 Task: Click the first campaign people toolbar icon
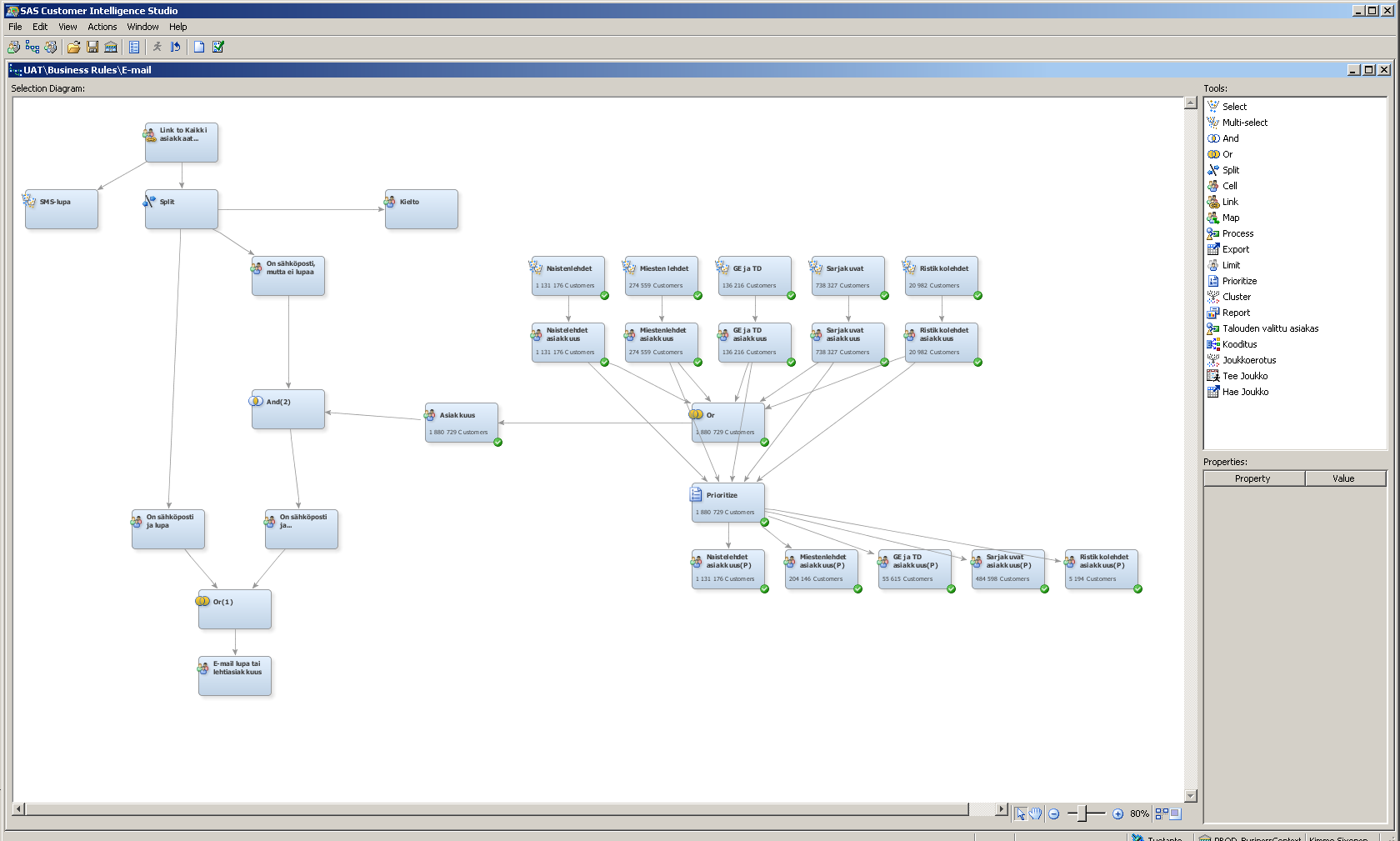pyautogui.click(x=13, y=48)
